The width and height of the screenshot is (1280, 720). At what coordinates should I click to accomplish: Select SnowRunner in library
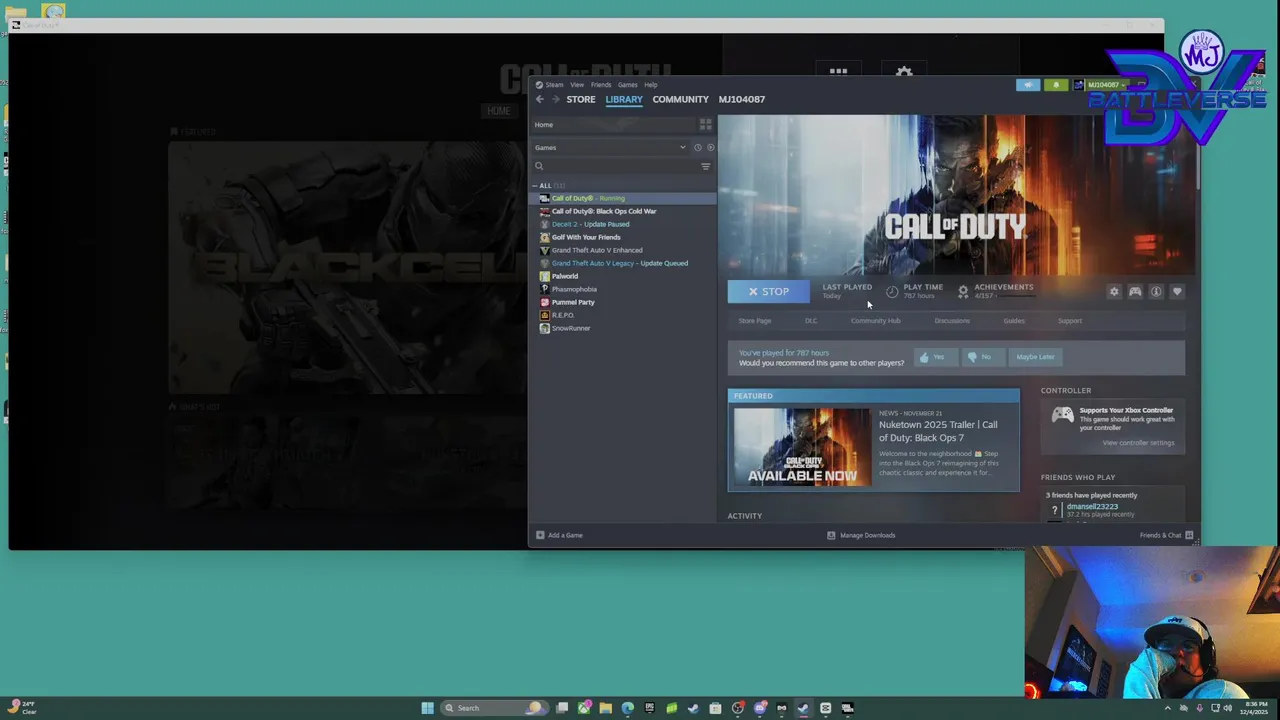571,328
